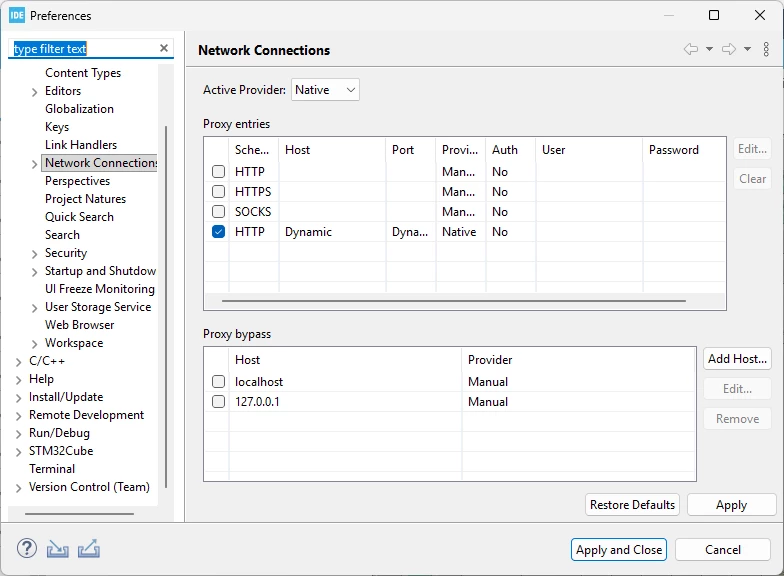Open back history dropdown arrow
Viewport: 784px width, 576px height.
(709, 49)
